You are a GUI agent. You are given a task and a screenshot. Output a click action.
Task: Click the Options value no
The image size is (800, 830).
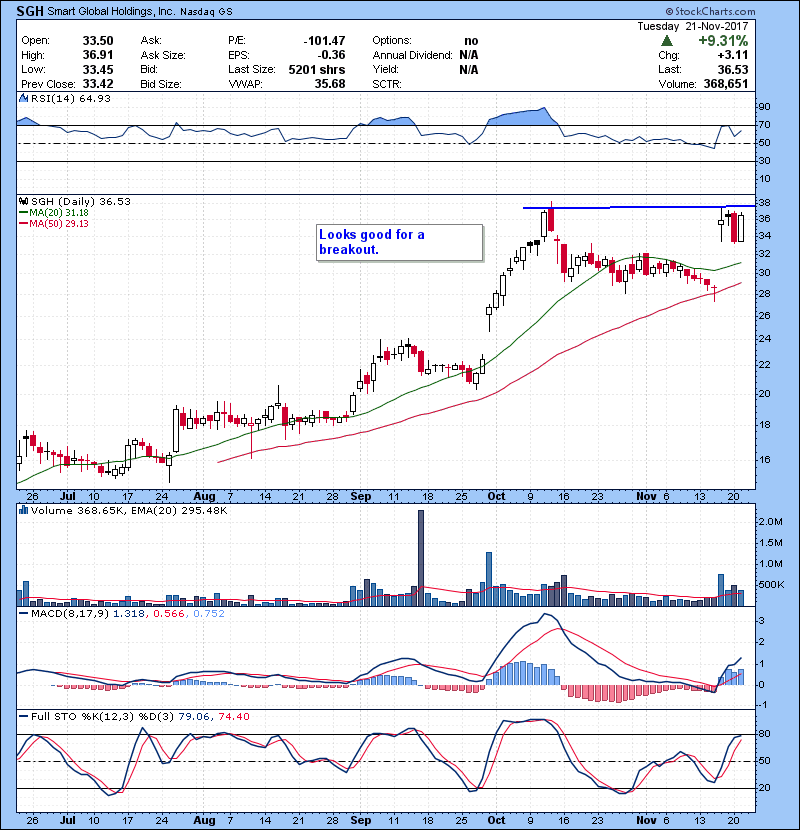pyautogui.click(x=471, y=41)
